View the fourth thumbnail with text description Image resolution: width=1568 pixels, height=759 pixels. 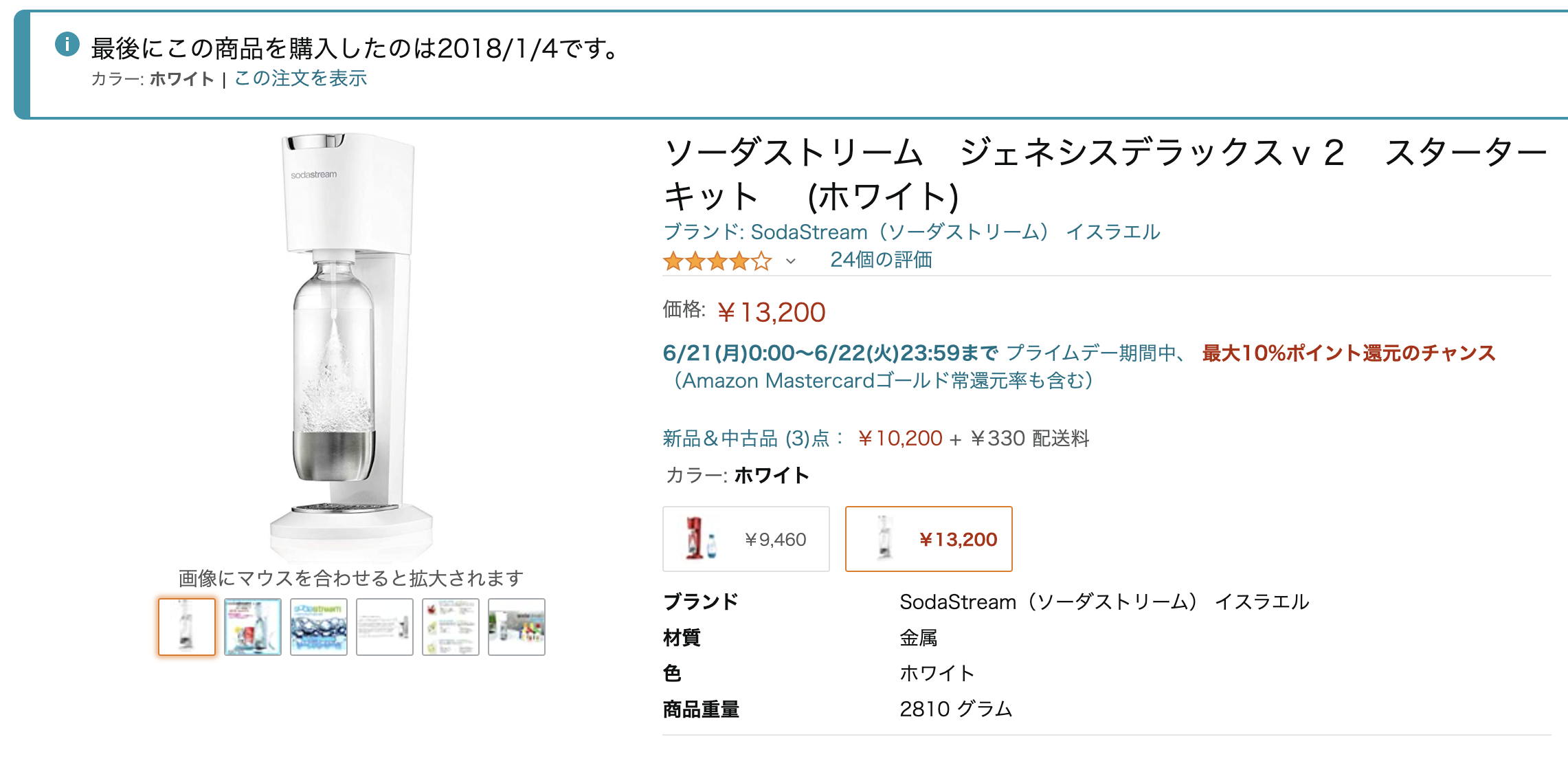pyautogui.click(x=385, y=627)
